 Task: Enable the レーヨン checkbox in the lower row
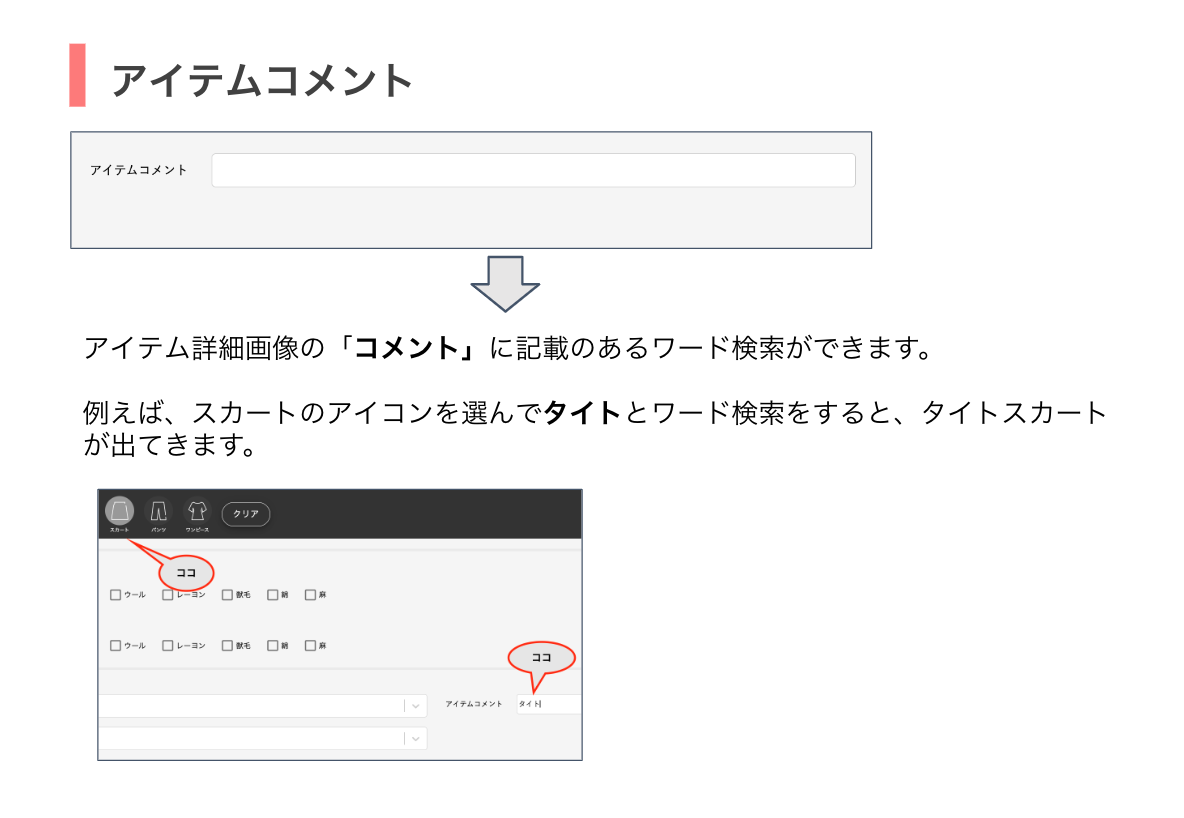tap(167, 646)
